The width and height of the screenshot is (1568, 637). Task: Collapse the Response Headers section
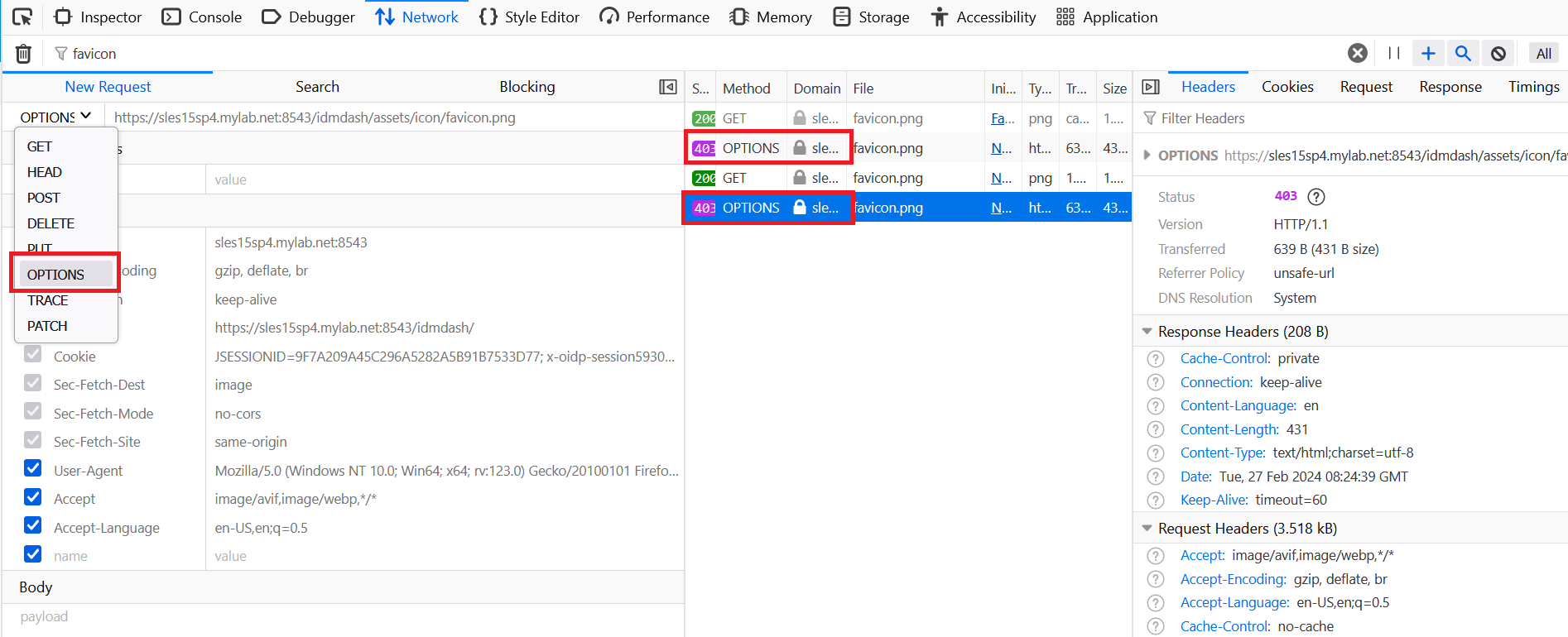pyautogui.click(x=1147, y=332)
